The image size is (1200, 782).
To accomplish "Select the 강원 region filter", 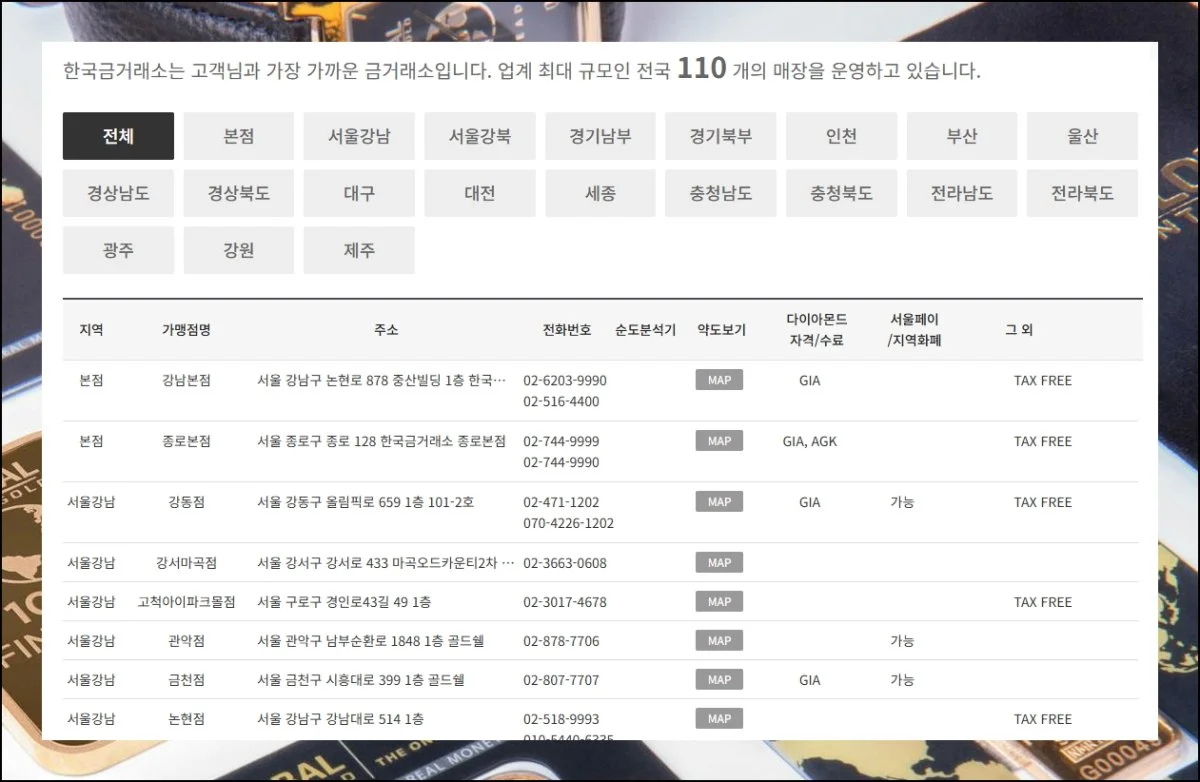I will (238, 250).
